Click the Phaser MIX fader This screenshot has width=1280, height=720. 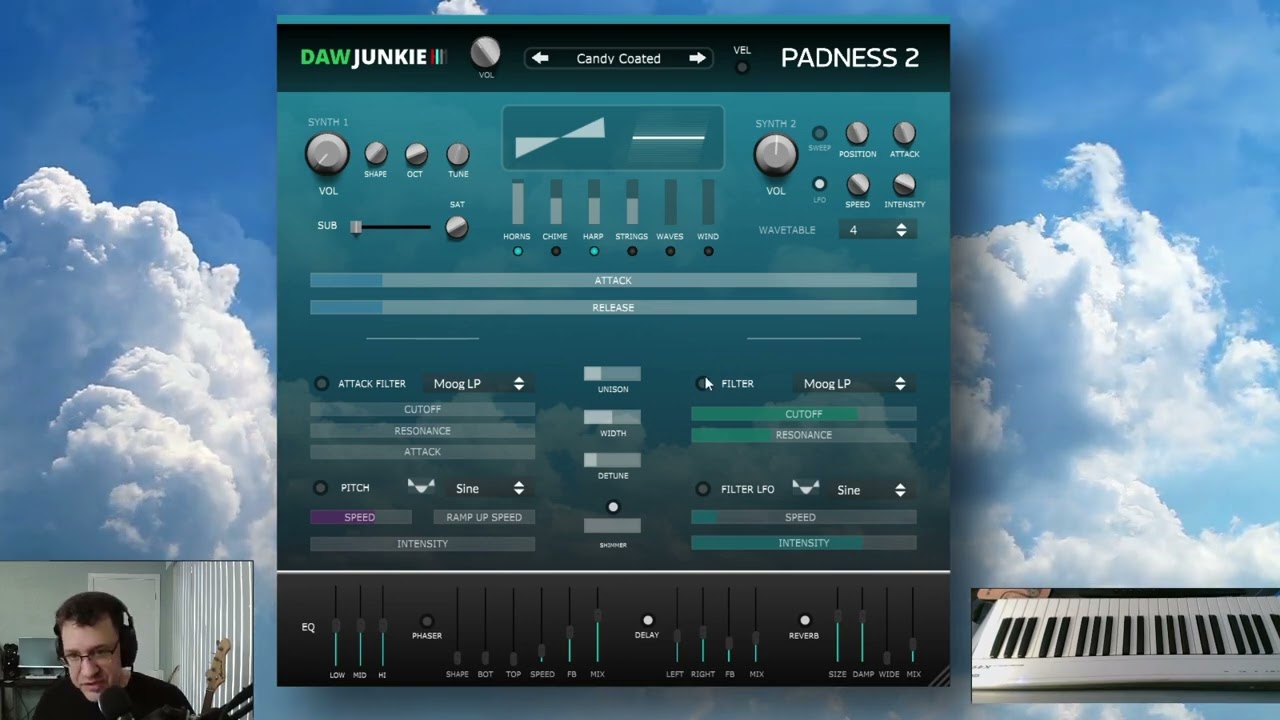point(597,626)
